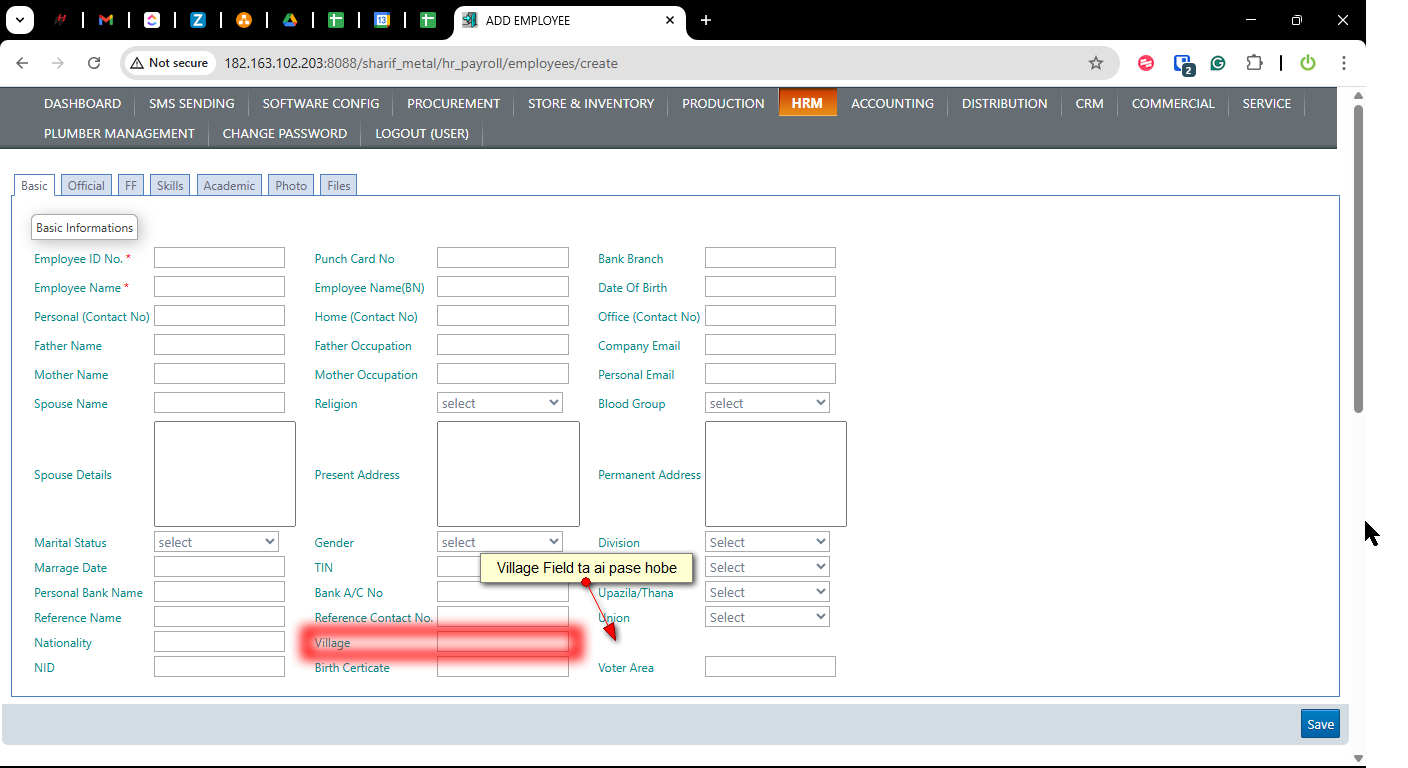Open the Extensions puzzle menu
Viewport: 1408px width, 768px height.
pos(1254,63)
